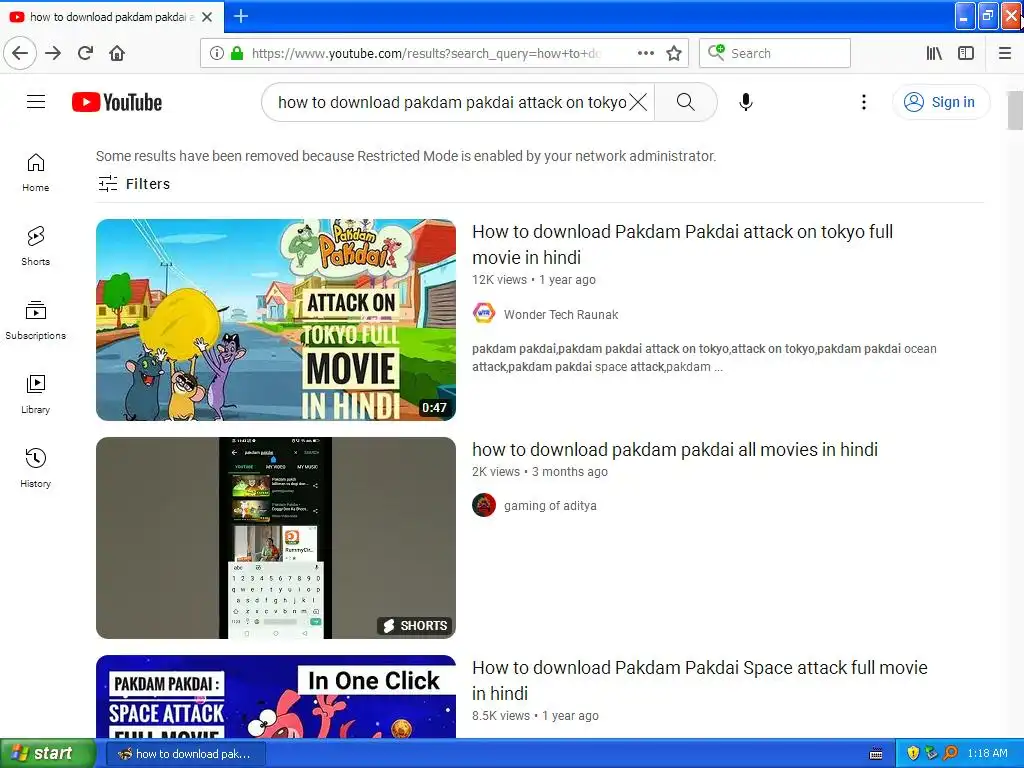Open Shorts in the YouTube sidebar
This screenshot has width=1024, height=768.
(x=35, y=246)
